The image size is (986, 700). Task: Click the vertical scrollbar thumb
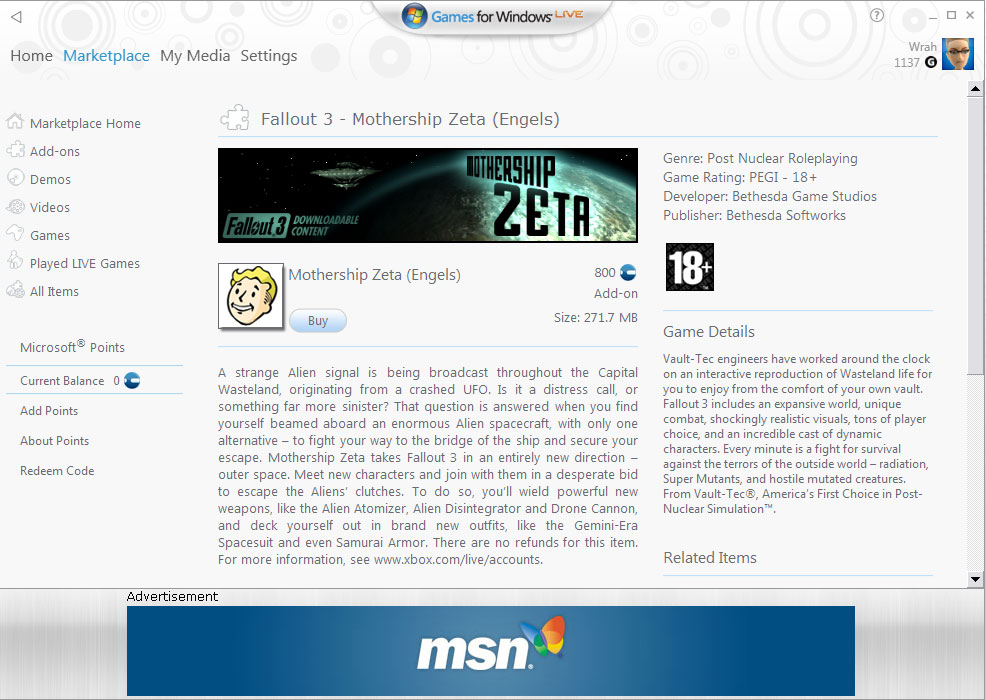pyautogui.click(x=975, y=236)
